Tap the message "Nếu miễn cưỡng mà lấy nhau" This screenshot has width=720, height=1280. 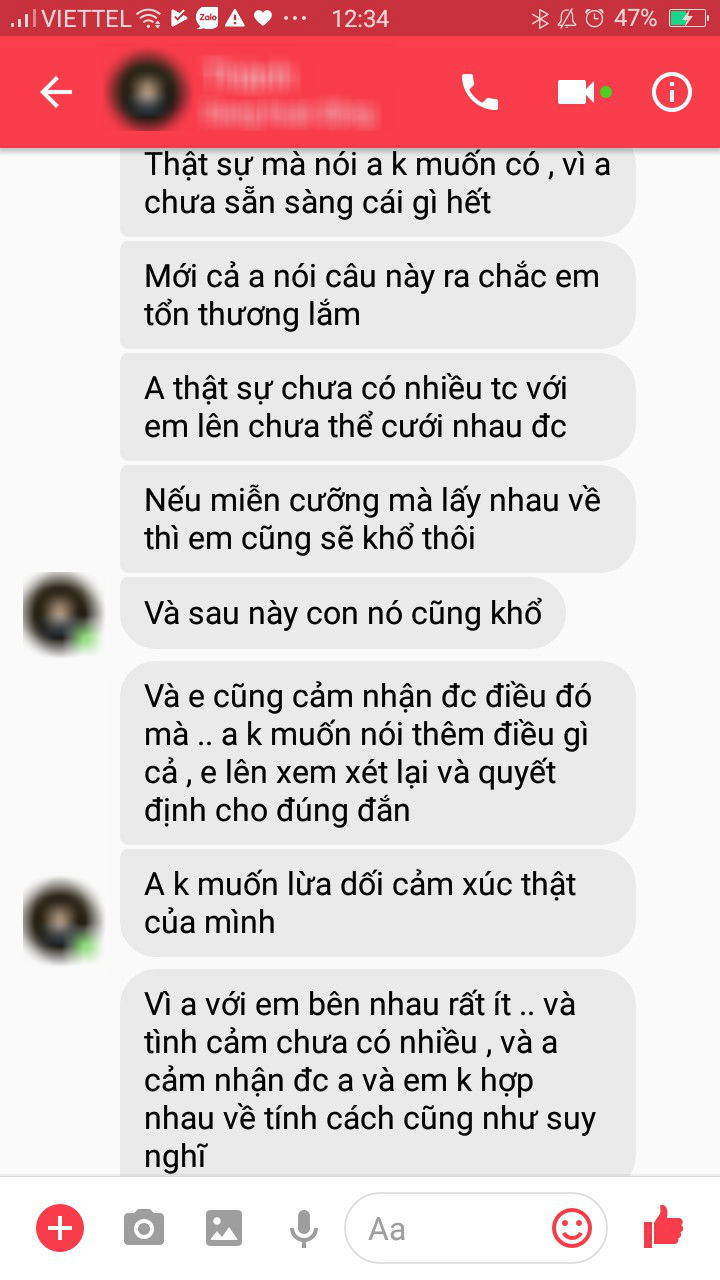(x=378, y=519)
